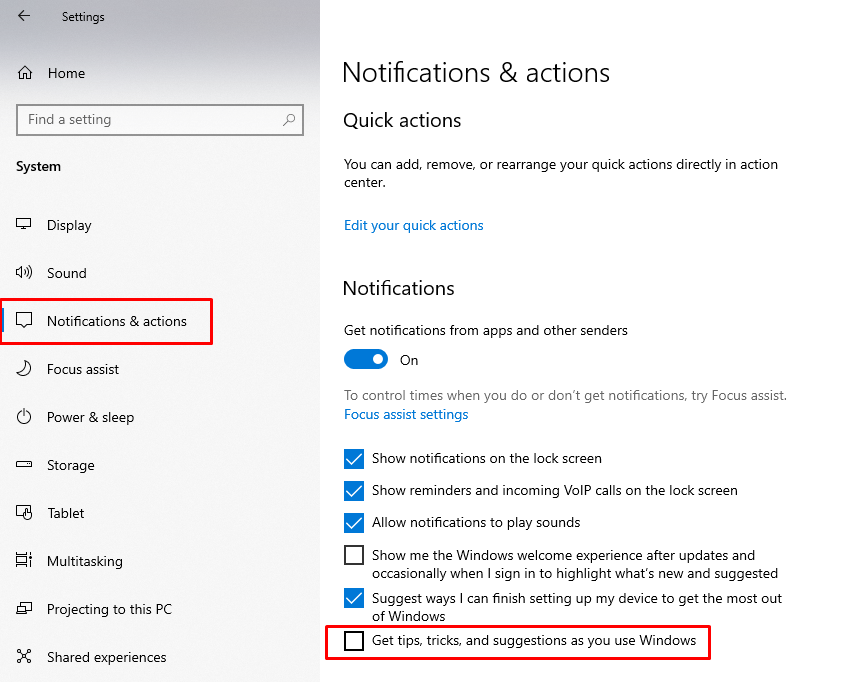Click the Focus assist moon icon
860x682 pixels.
(25, 369)
